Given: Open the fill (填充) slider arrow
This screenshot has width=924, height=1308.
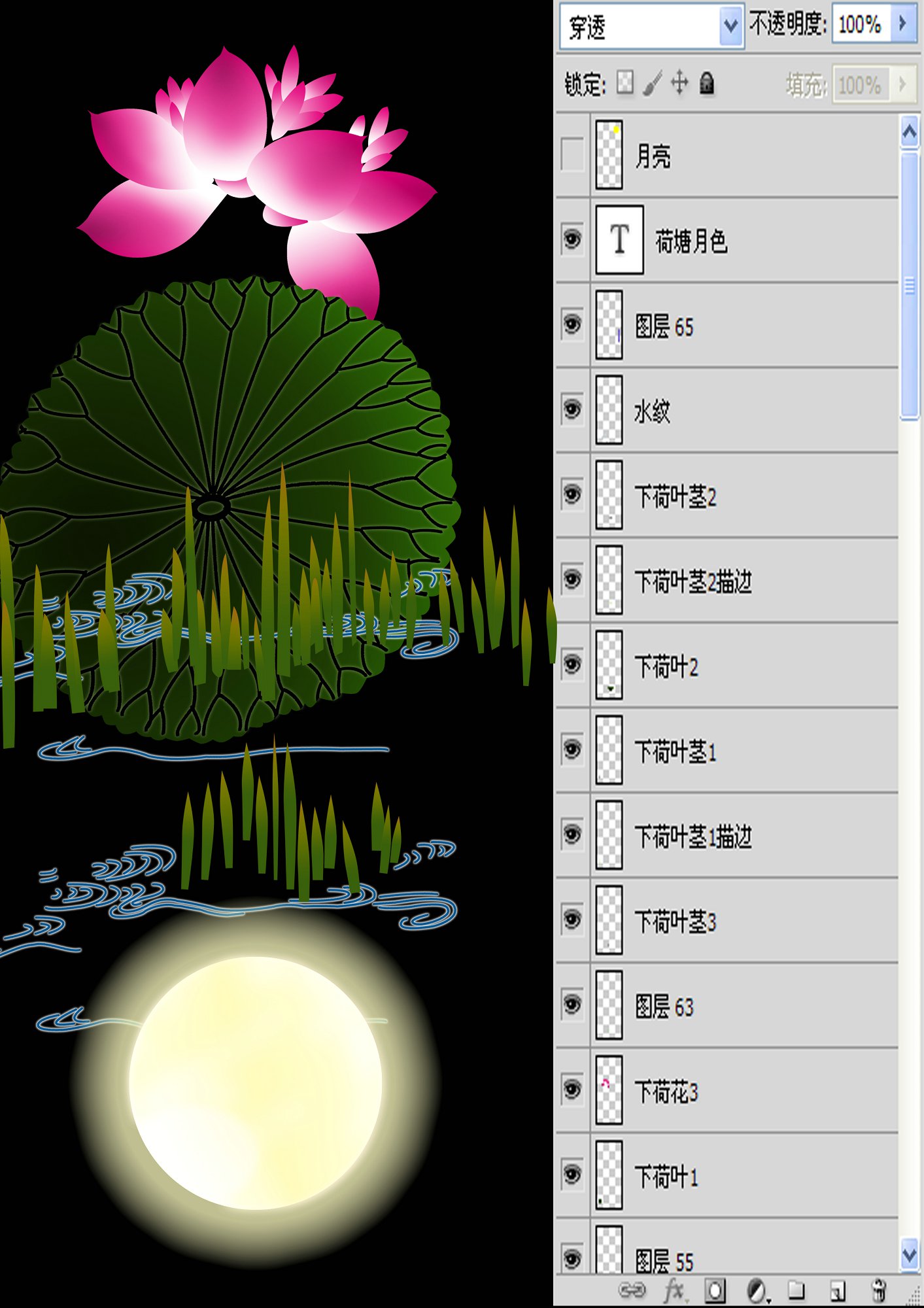Looking at the screenshot, I should (903, 84).
